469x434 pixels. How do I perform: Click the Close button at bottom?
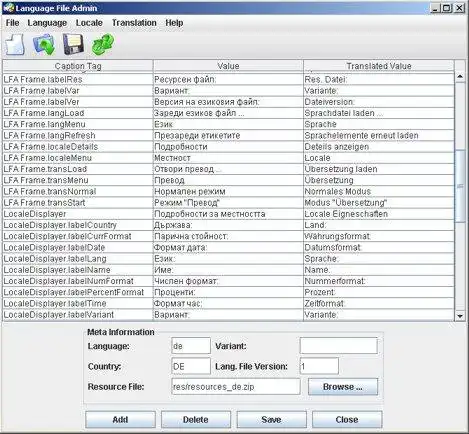pyautogui.click(x=347, y=419)
